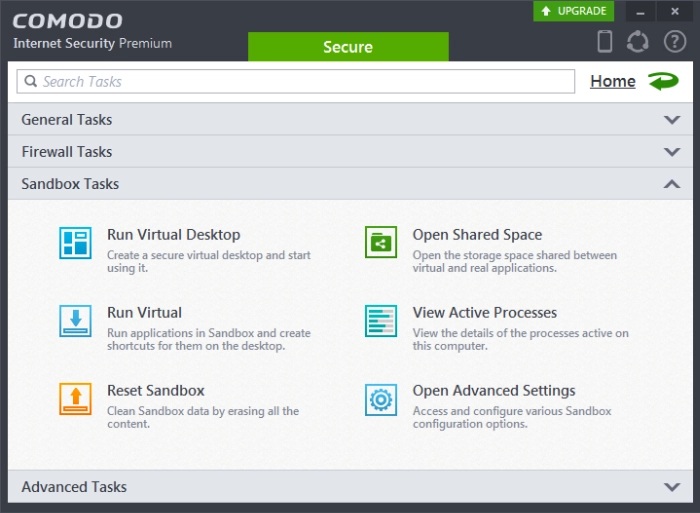Click the View Active Processes list icon
700x513 pixels.
click(381, 321)
